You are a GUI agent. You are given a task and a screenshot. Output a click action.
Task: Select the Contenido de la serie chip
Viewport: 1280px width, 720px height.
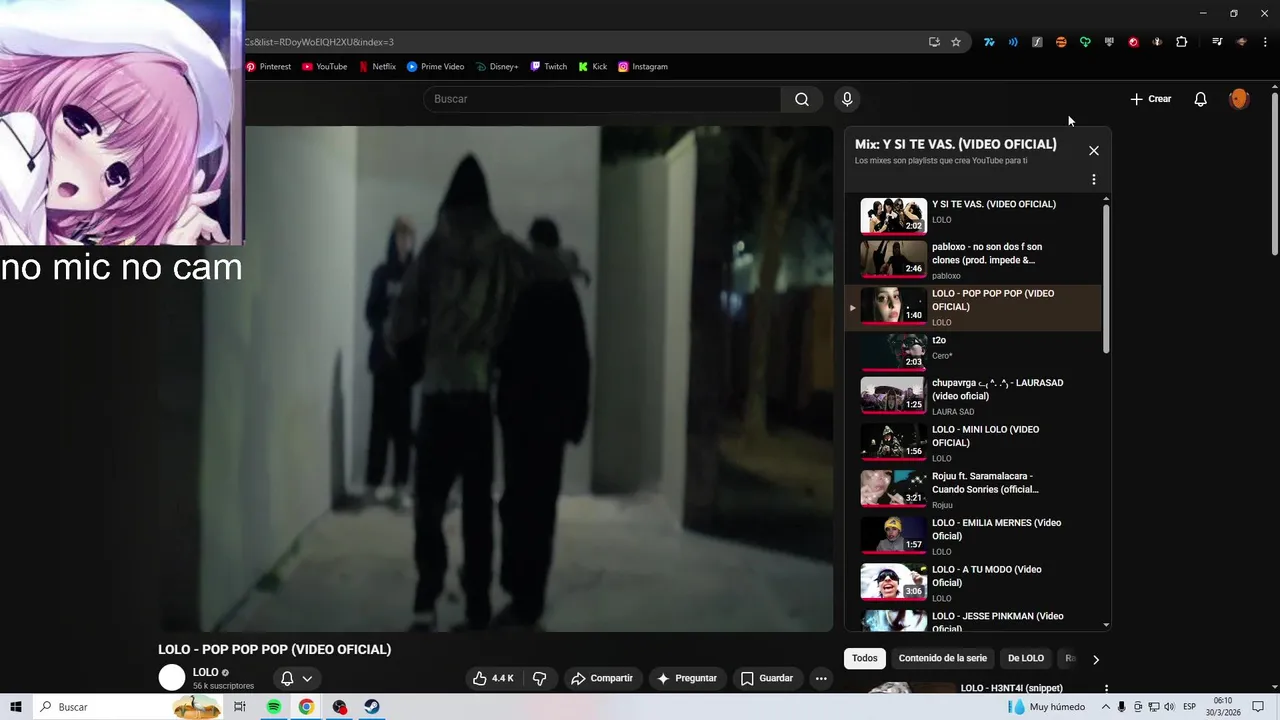tap(943, 658)
